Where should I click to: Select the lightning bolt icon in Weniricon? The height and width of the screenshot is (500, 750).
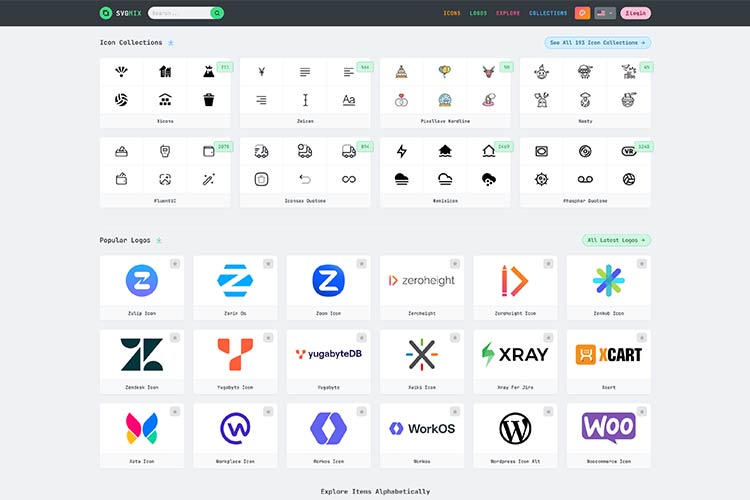(402, 151)
